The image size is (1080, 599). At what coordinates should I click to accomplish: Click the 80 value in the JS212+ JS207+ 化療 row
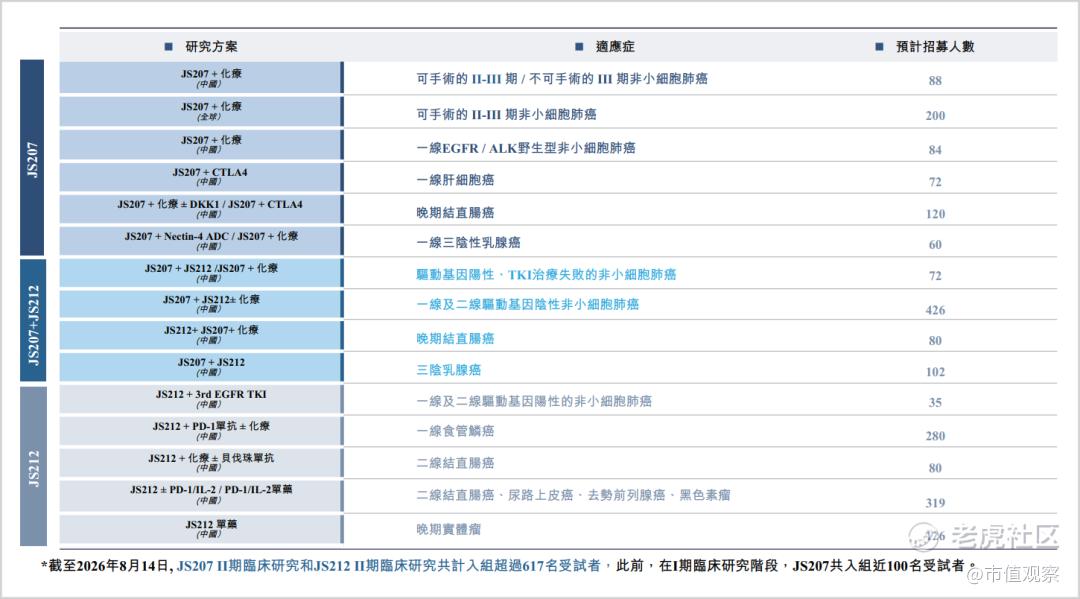(x=935, y=340)
